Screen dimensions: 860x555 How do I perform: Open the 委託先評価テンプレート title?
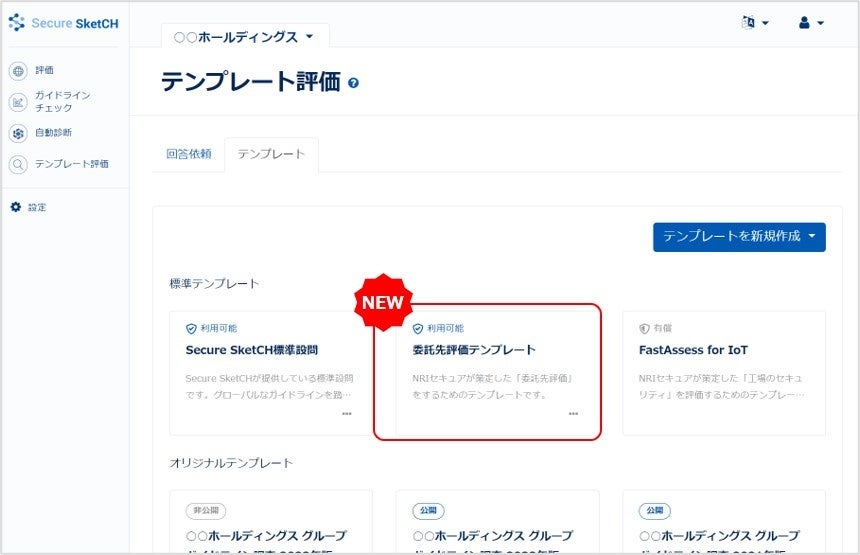click(473, 350)
